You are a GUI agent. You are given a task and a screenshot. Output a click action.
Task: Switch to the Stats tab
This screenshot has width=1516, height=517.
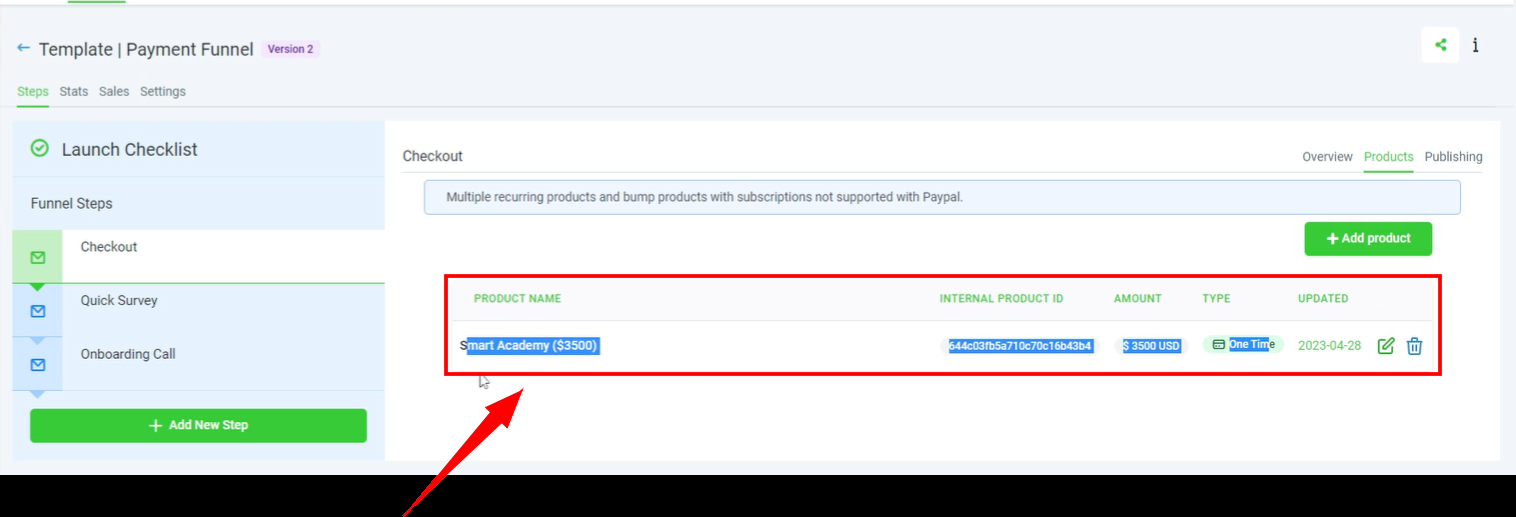pyautogui.click(x=74, y=92)
